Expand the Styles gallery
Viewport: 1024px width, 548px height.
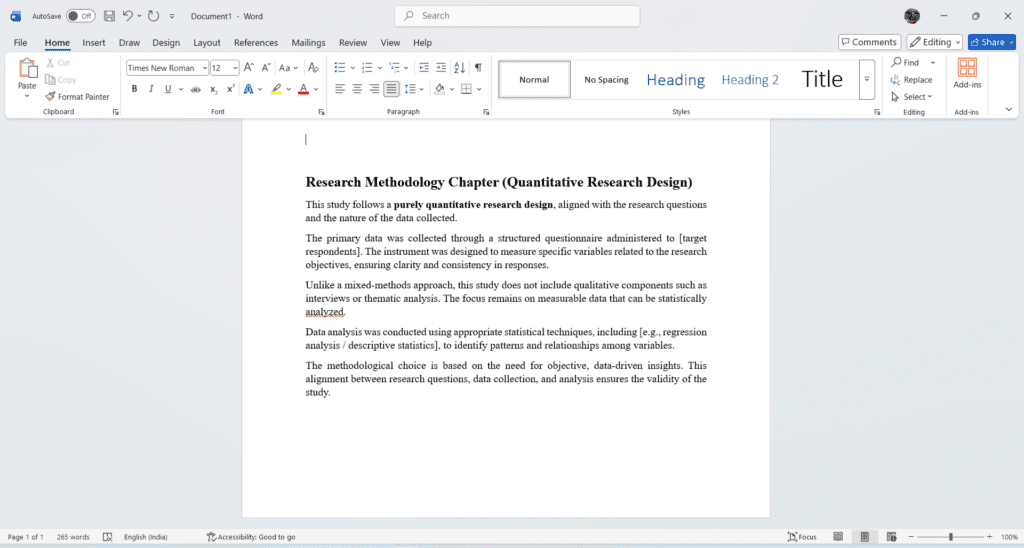tap(867, 79)
